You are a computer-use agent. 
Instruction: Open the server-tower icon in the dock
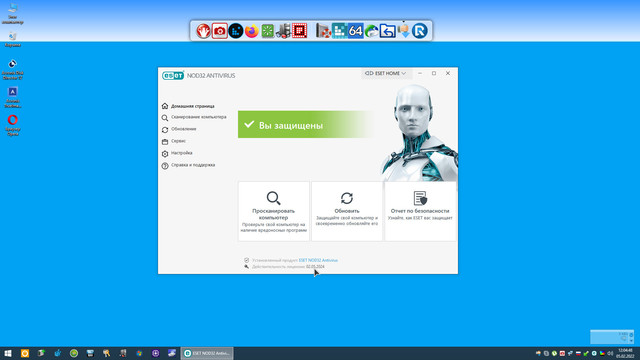283,31
